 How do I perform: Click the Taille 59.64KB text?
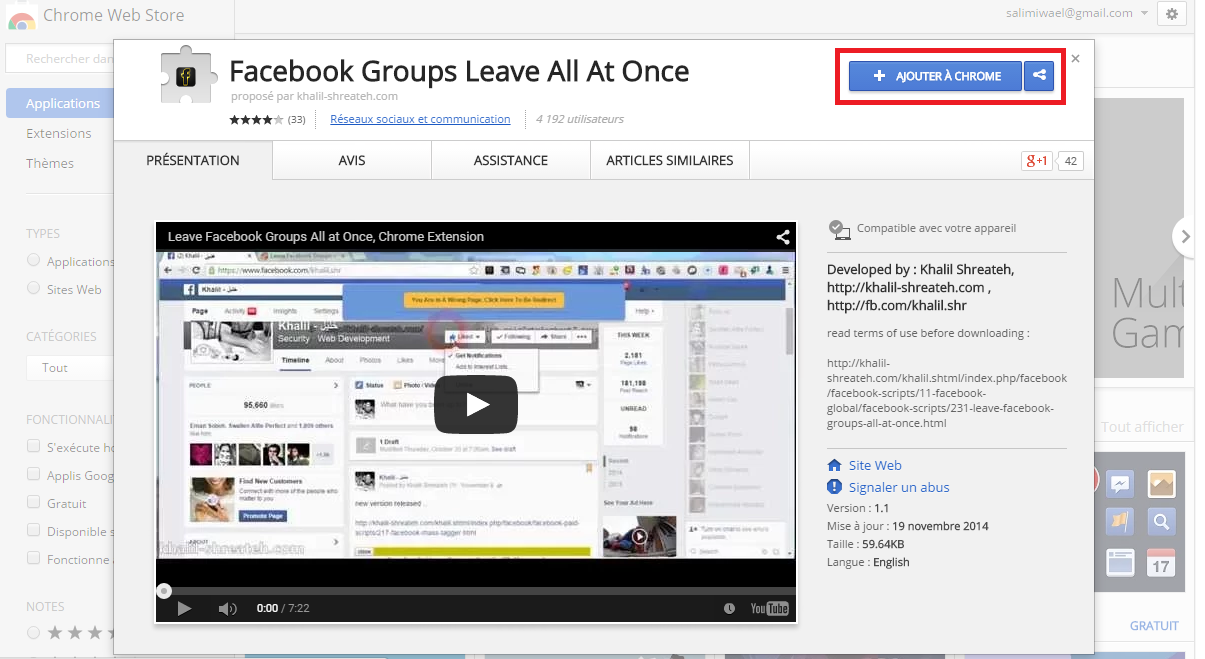click(x=866, y=543)
